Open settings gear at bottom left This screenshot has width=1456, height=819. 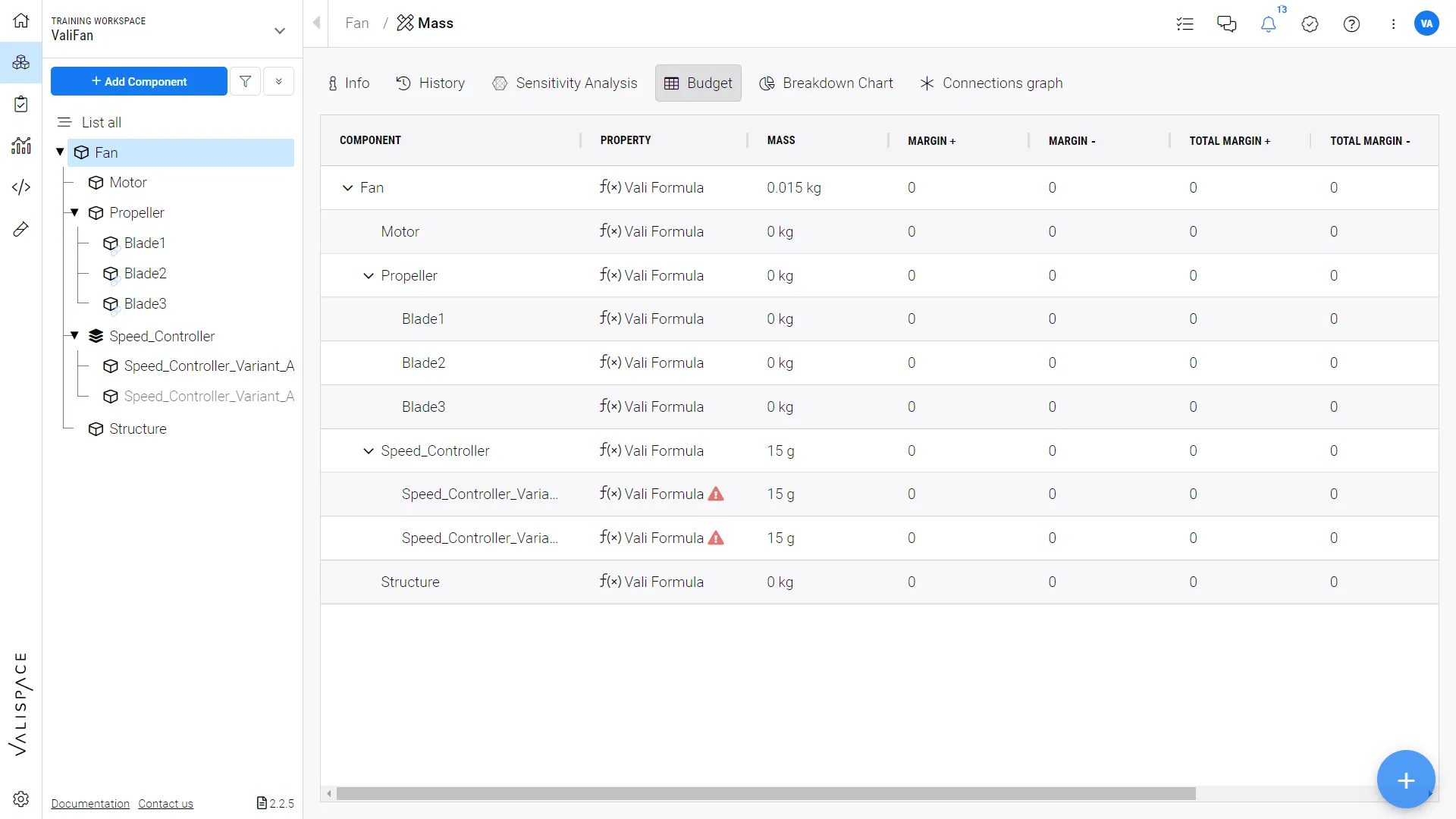[x=21, y=799]
